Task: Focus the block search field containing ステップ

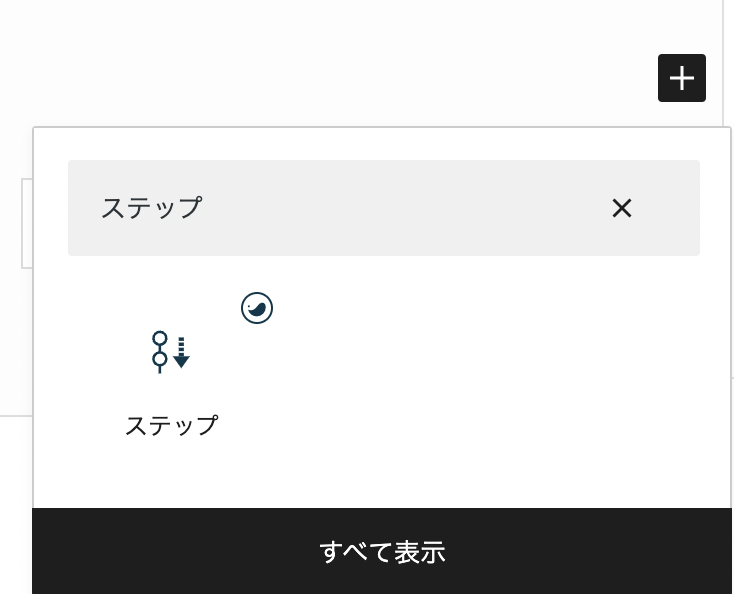Action: [x=384, y=208]
